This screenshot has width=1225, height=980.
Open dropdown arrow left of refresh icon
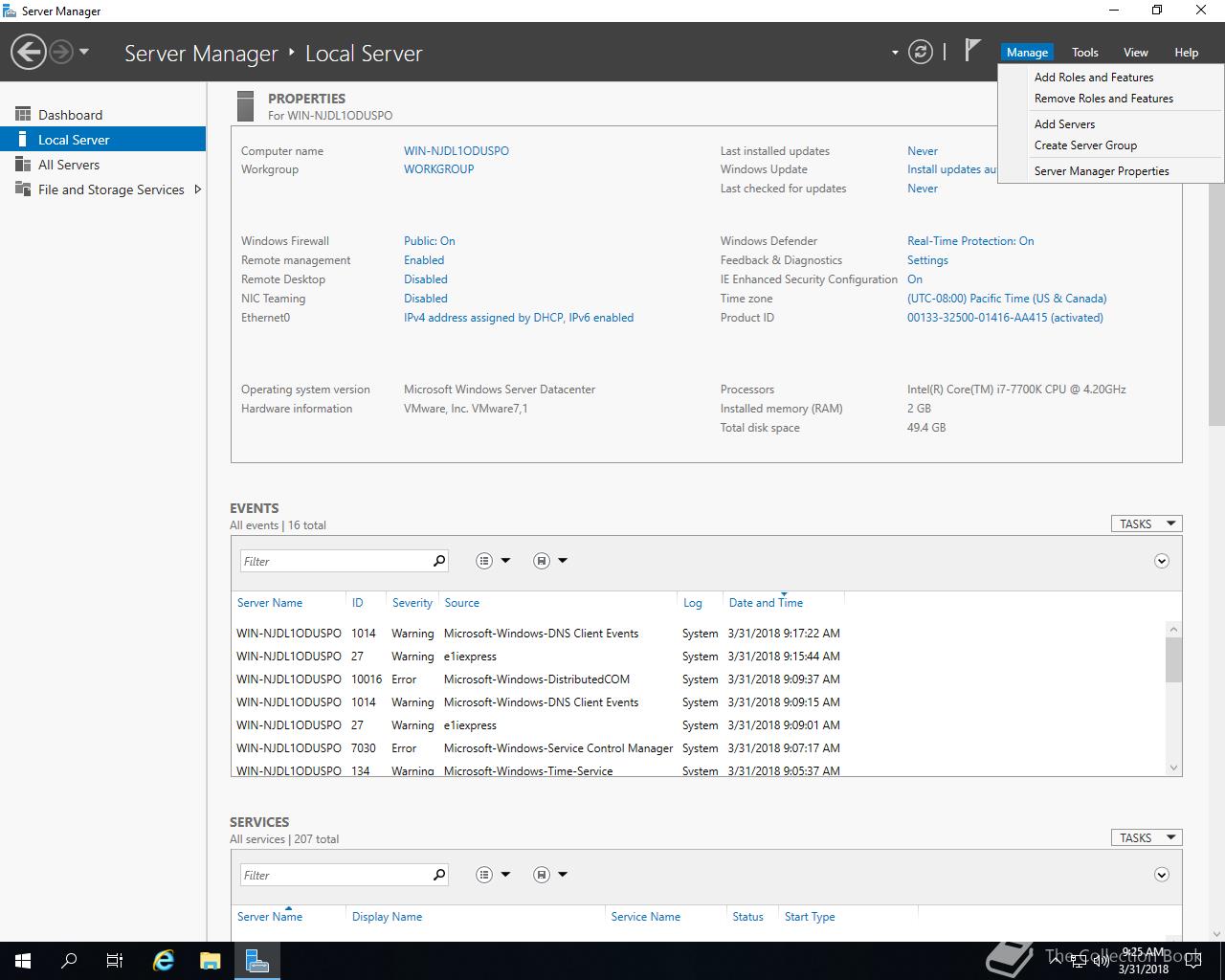895,53
